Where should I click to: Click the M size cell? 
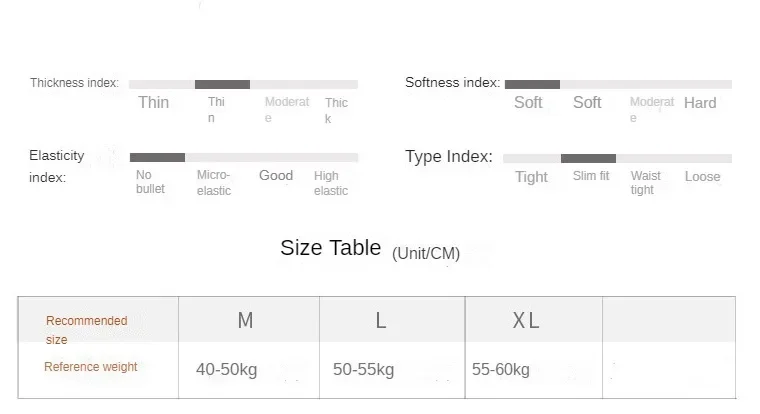245,321
